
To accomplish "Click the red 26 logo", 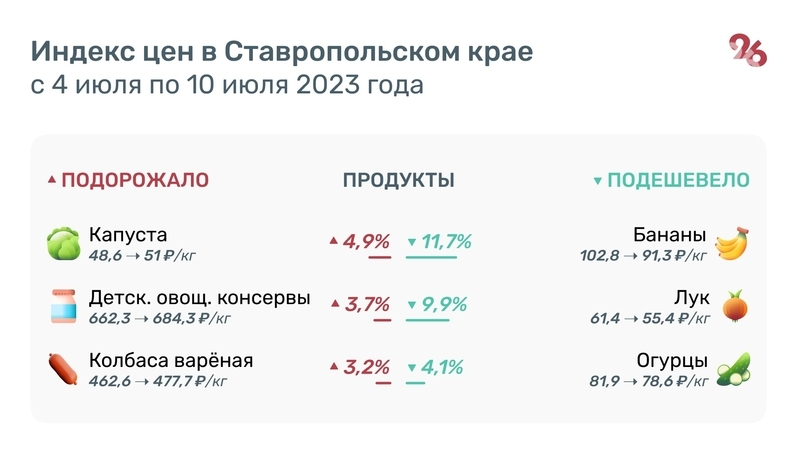I will pyautogui.click(x=748, y=51).
